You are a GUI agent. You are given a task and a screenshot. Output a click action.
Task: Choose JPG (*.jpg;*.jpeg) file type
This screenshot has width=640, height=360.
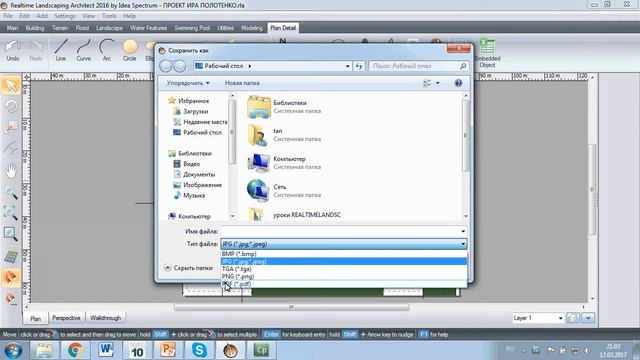pyautogui.click(x=344, y=262)
